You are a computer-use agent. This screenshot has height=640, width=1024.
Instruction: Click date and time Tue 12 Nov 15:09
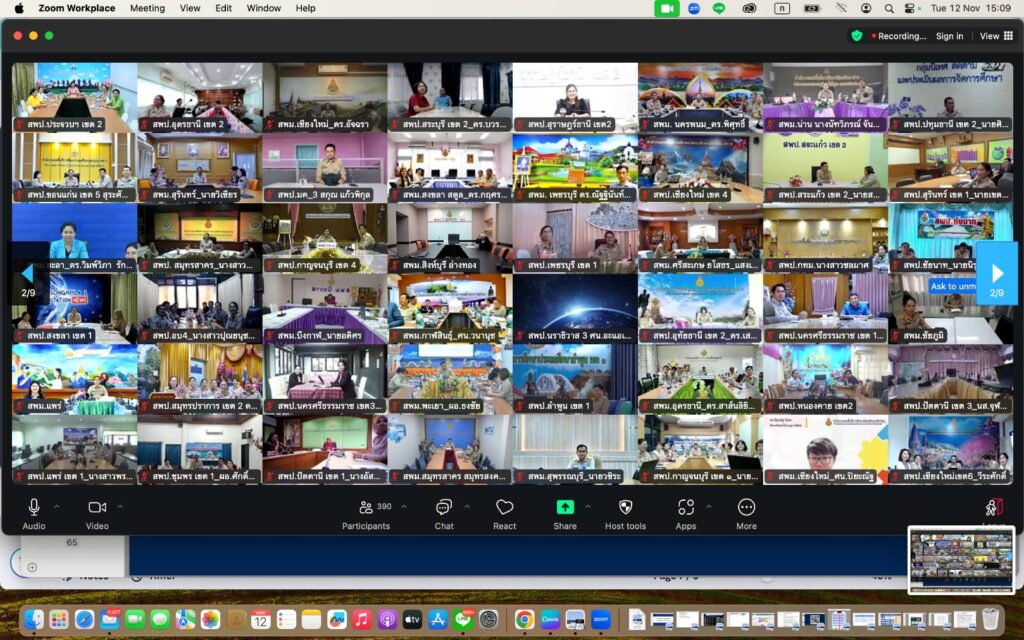(x=970, y=8)
